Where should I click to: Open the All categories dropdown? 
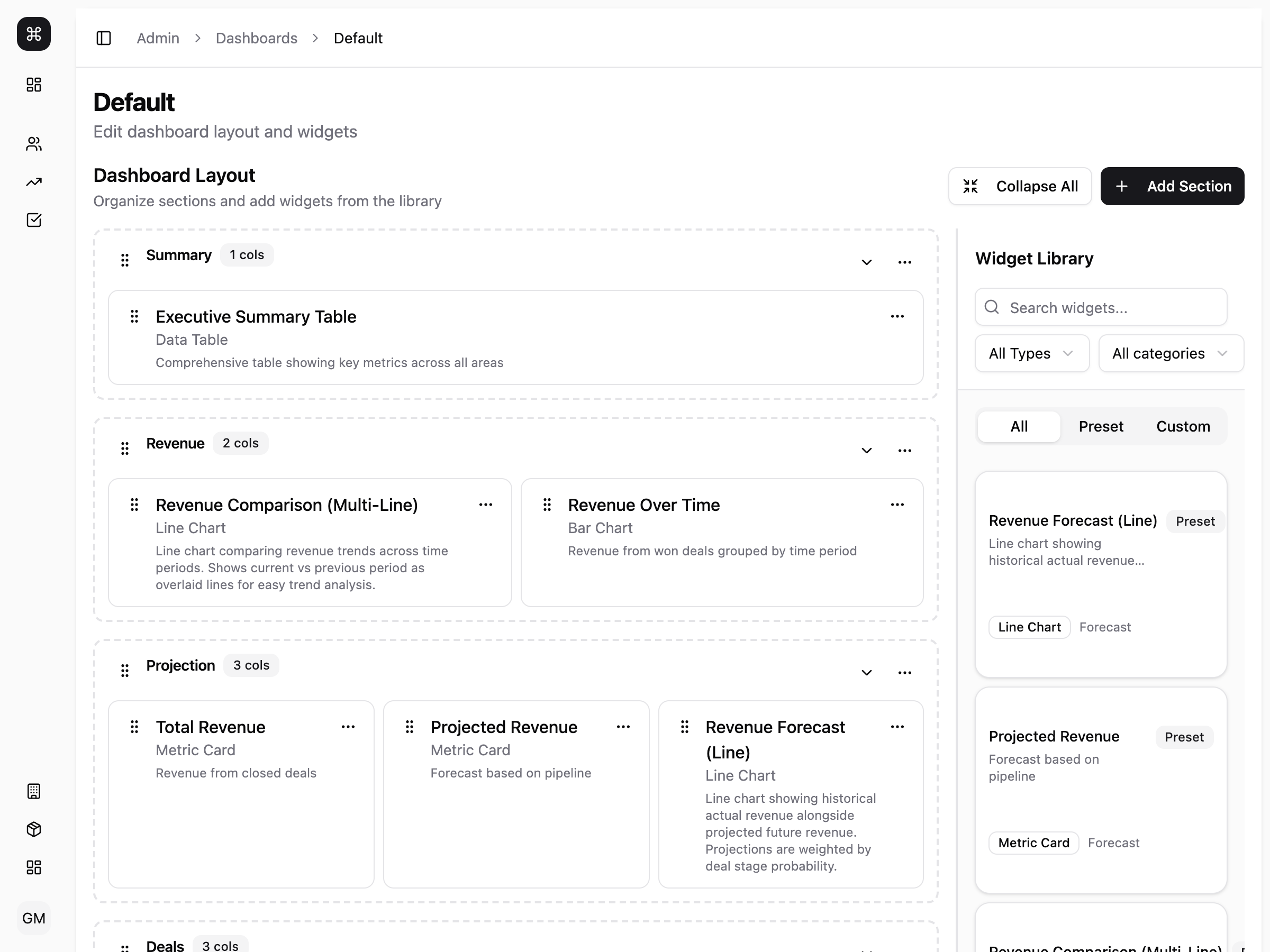tap(1170, 353)
